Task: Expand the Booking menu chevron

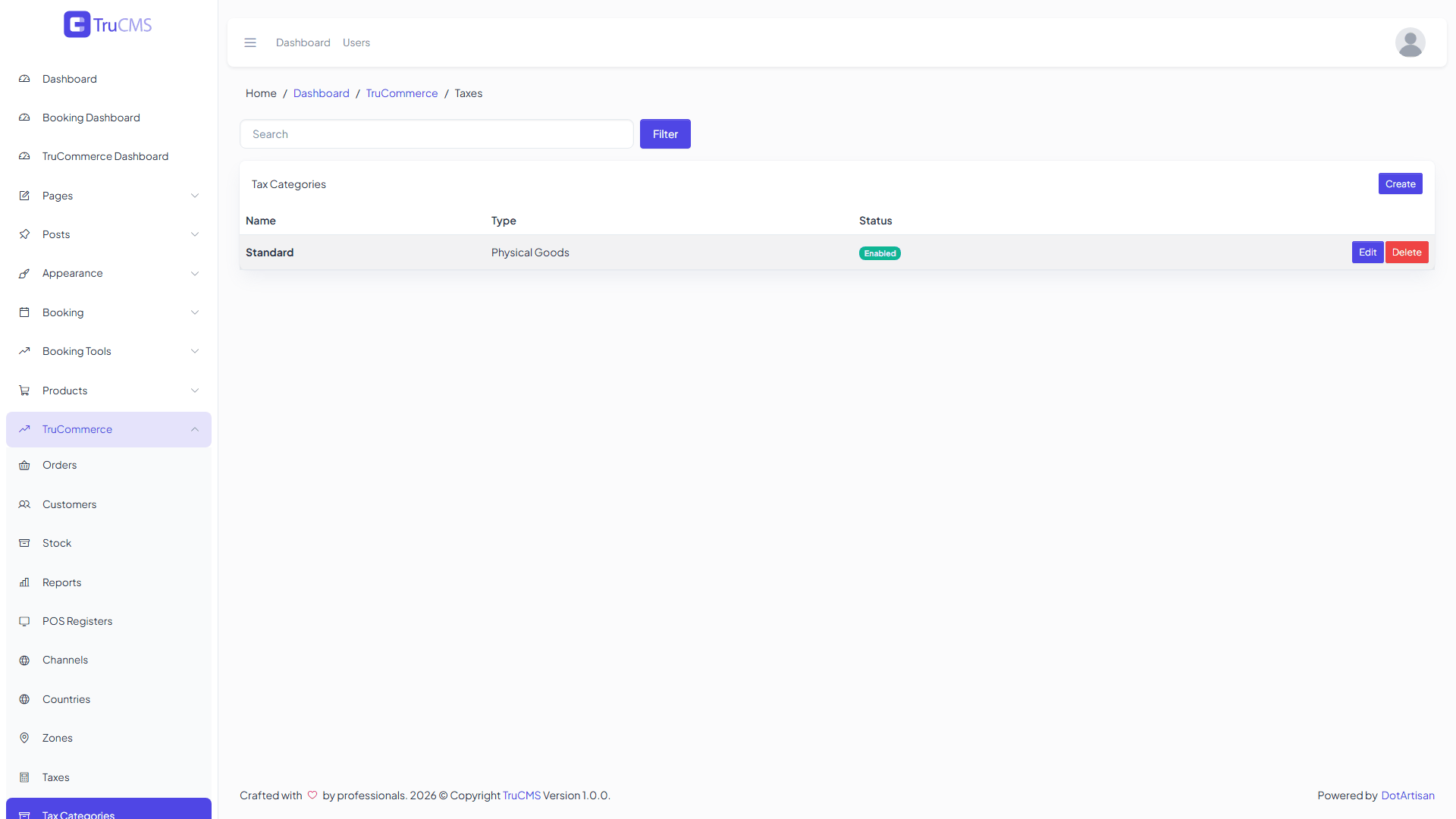Action: click(195, 312)
